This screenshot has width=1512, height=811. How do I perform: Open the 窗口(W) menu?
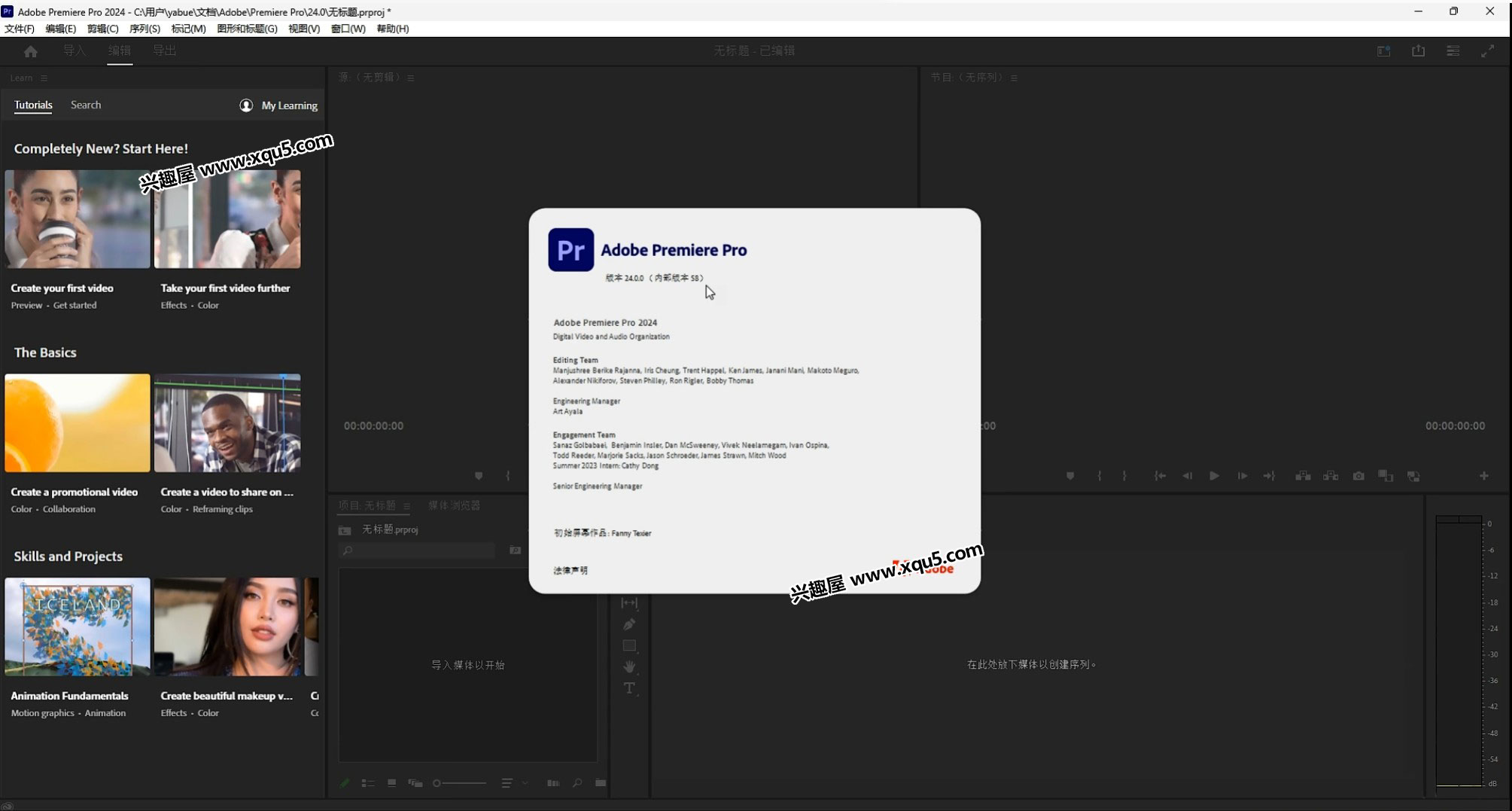point(348,29)
